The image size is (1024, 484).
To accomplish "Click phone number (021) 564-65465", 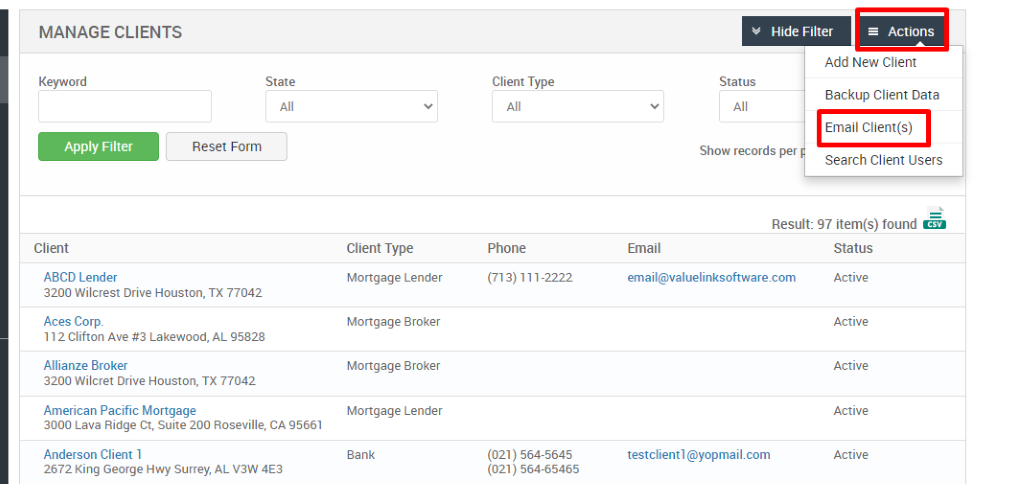I will 533,469.
